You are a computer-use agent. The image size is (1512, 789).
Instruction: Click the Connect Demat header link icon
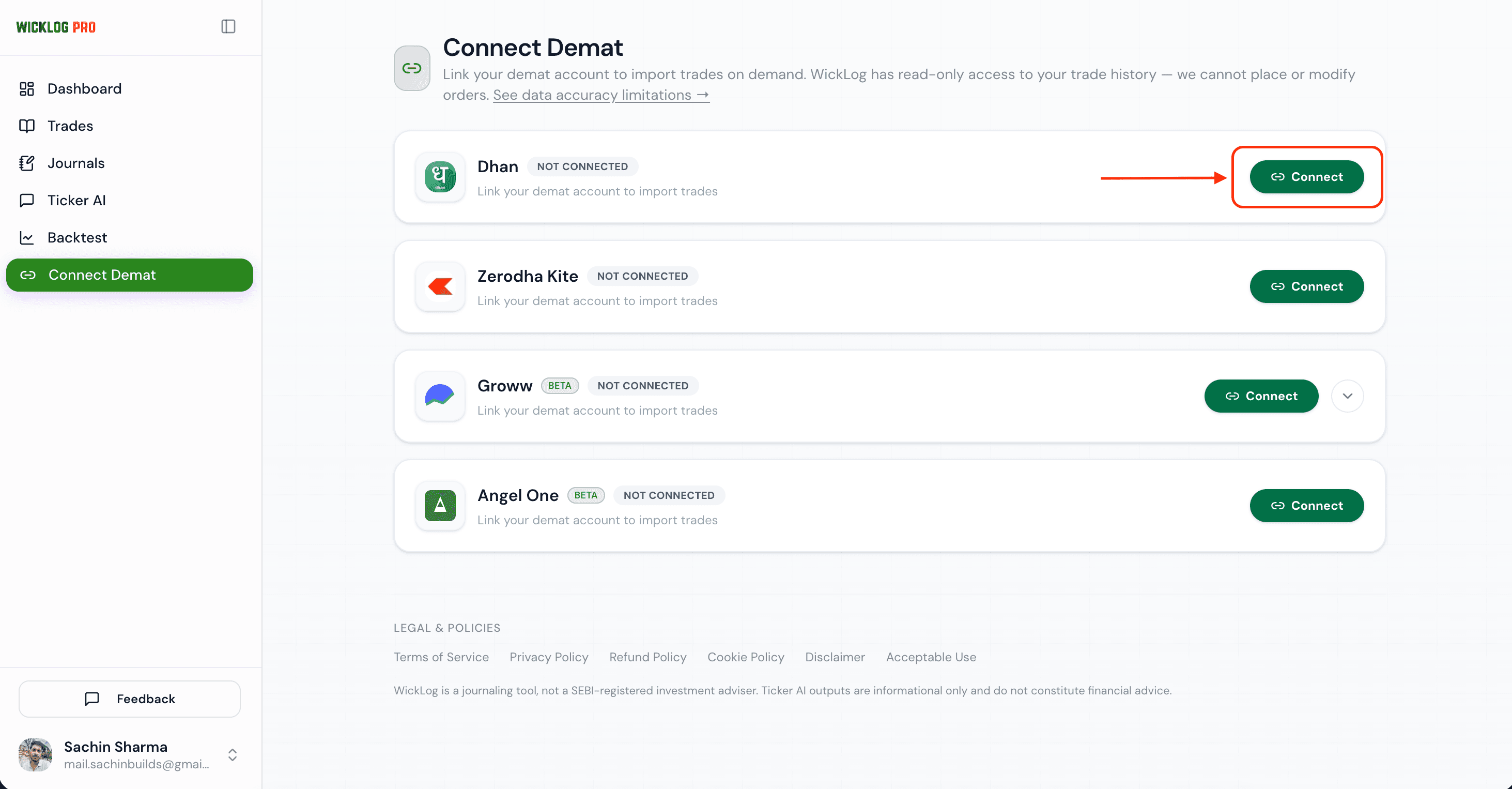tap(412, 68)
